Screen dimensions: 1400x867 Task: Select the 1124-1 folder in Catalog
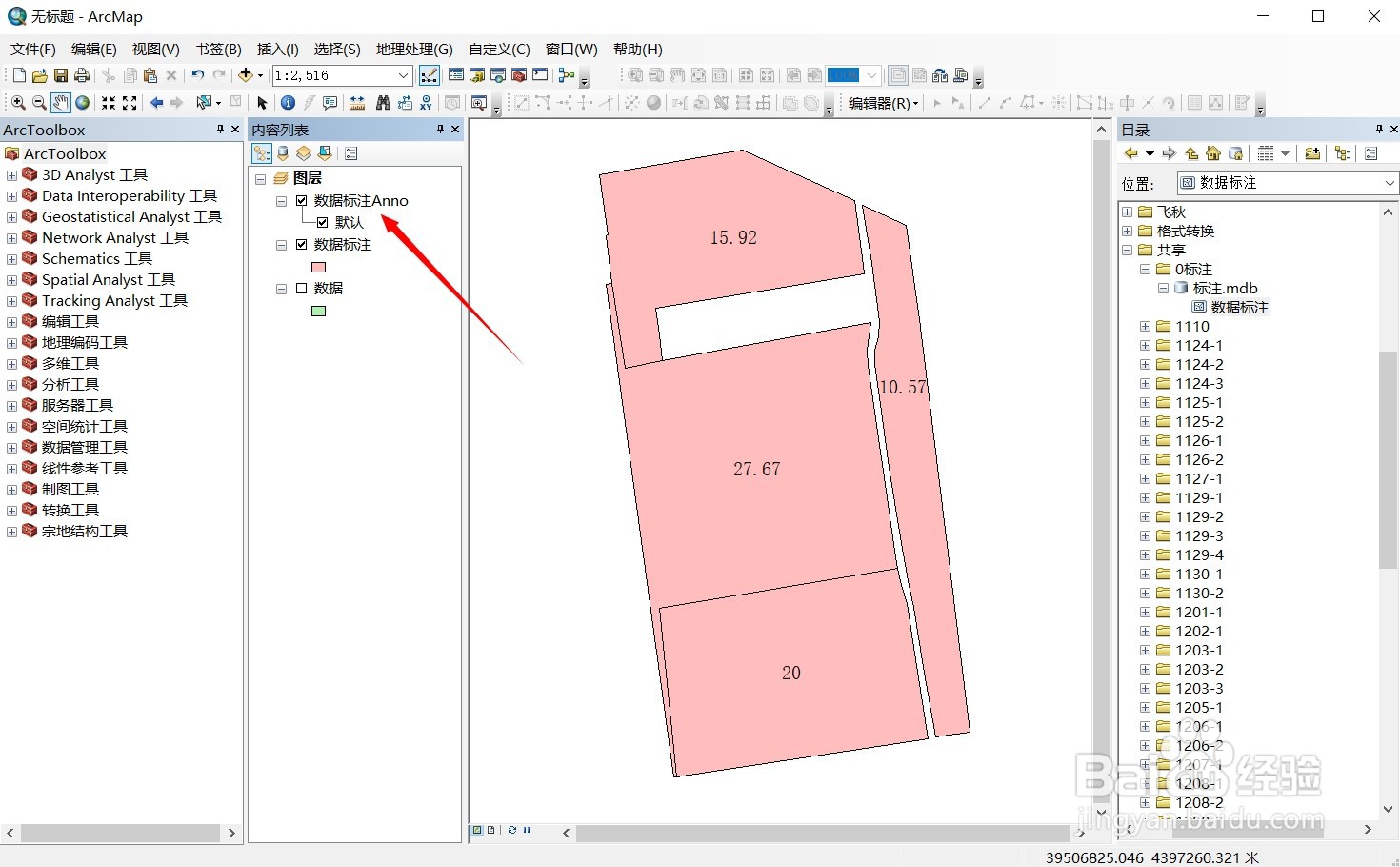(1199, 345)
